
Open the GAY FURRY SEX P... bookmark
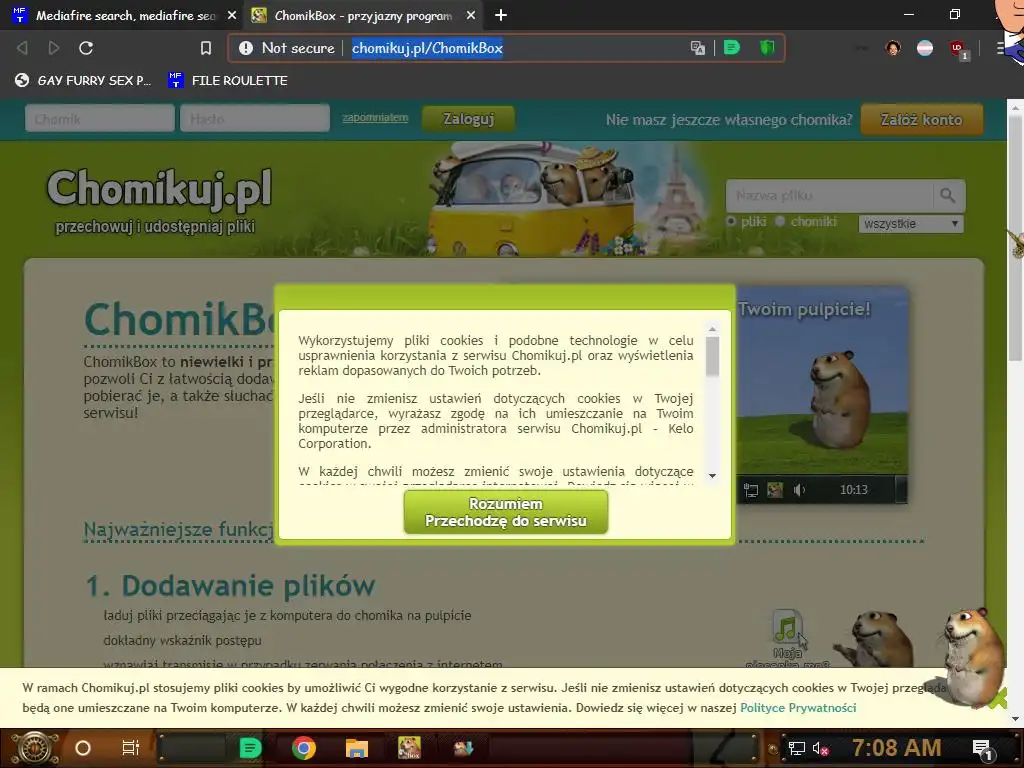pos(83,80)
